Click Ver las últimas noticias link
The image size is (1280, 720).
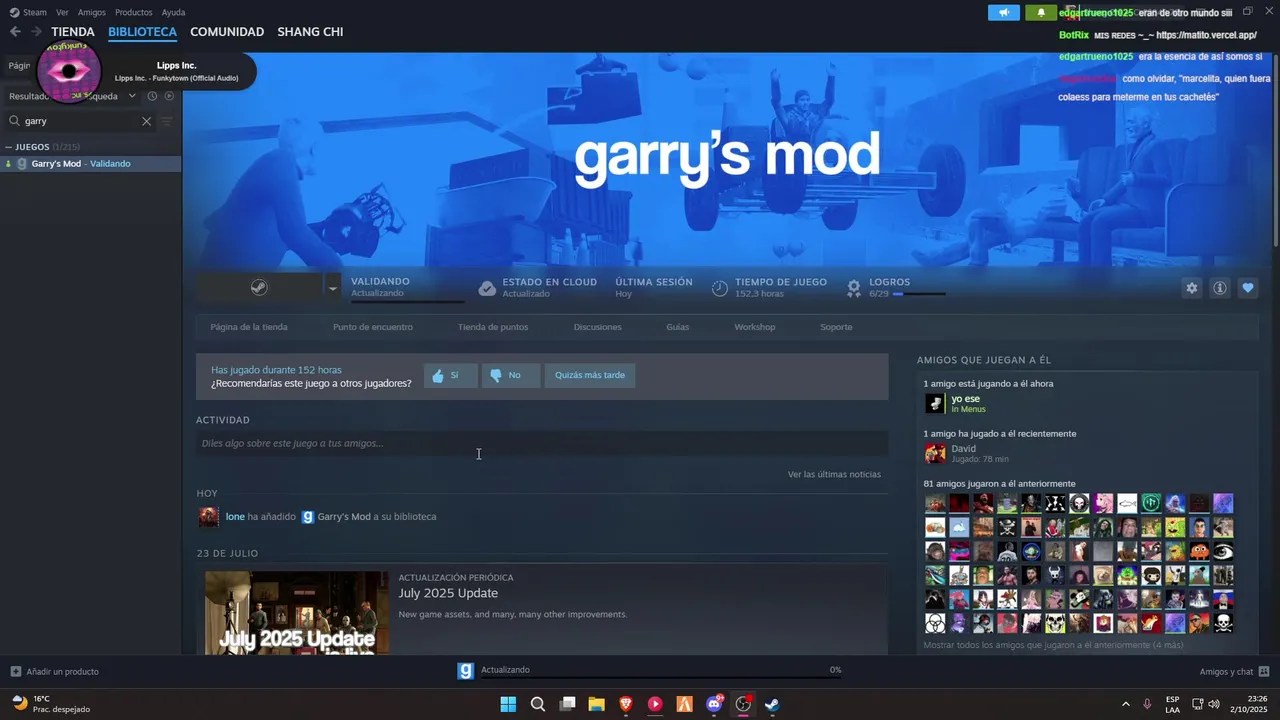click(x=834, y=474)
